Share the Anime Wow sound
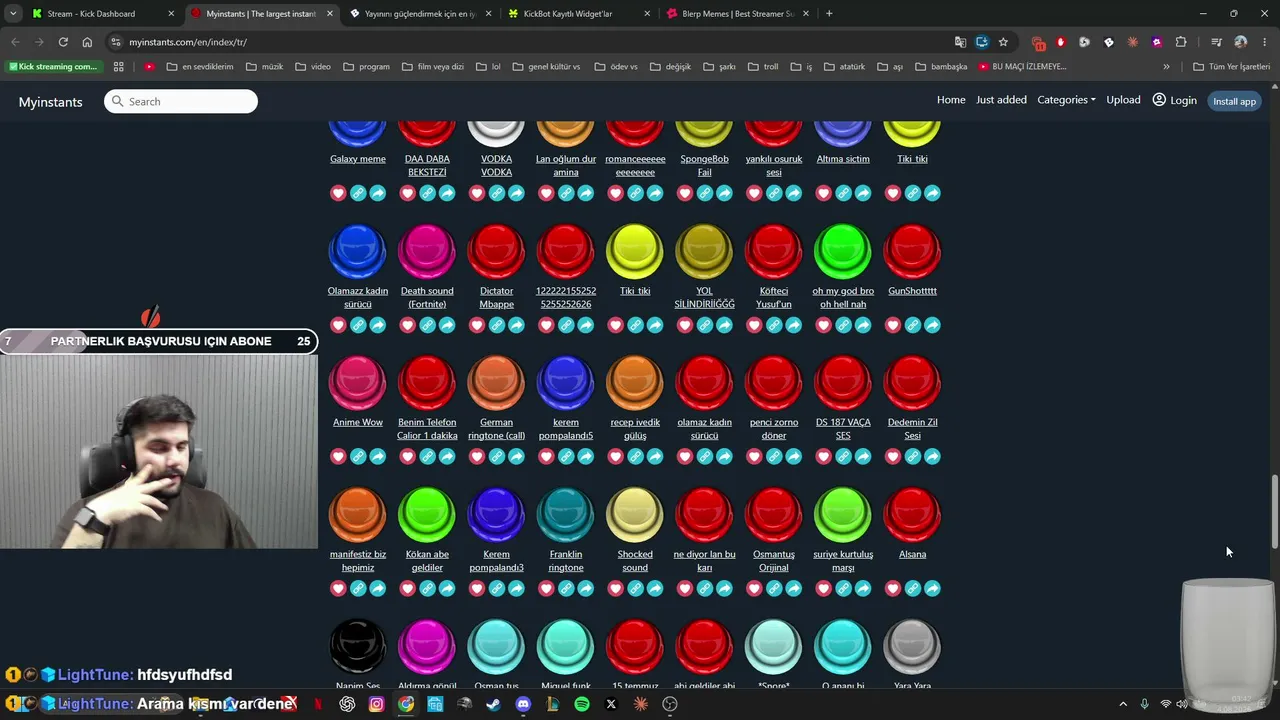 click(x=378, y=457)
